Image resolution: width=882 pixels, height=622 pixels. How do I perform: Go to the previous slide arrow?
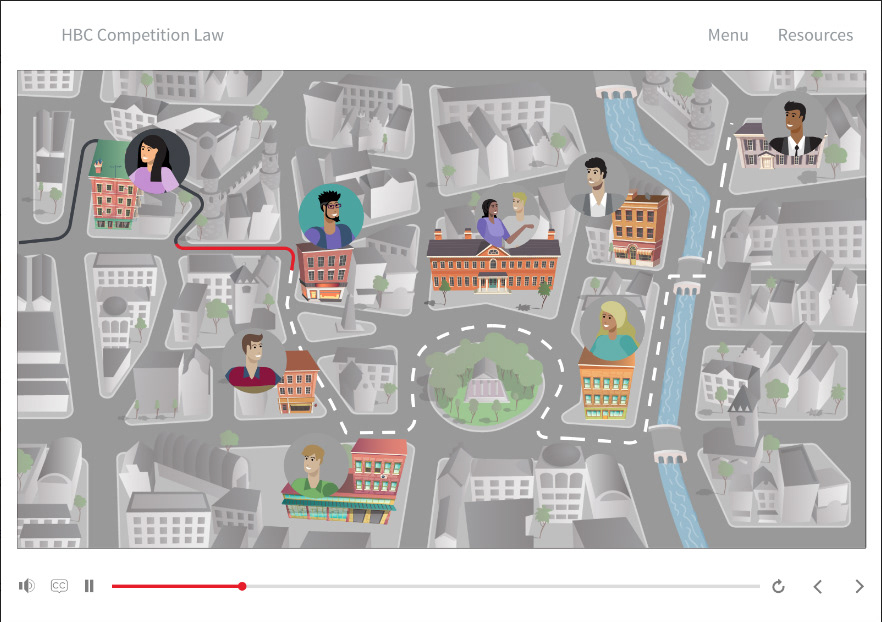click(818, 587)
